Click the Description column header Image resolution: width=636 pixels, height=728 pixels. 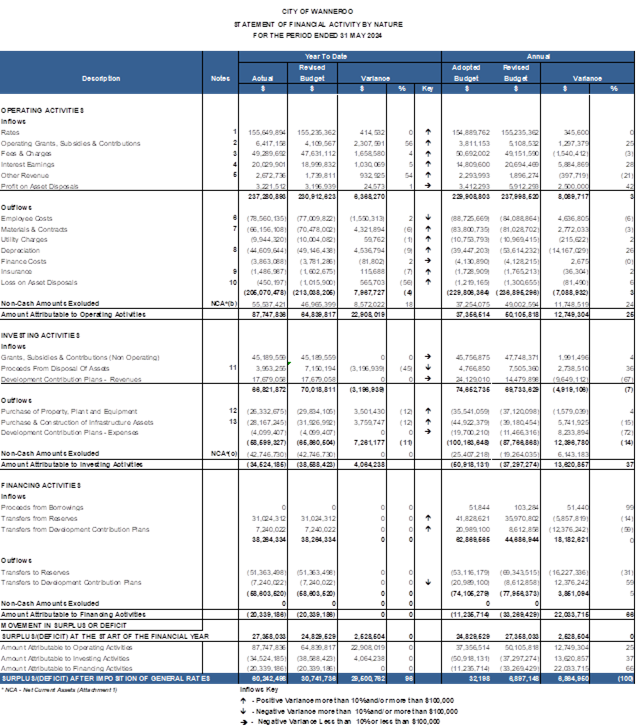coord(101,78)
